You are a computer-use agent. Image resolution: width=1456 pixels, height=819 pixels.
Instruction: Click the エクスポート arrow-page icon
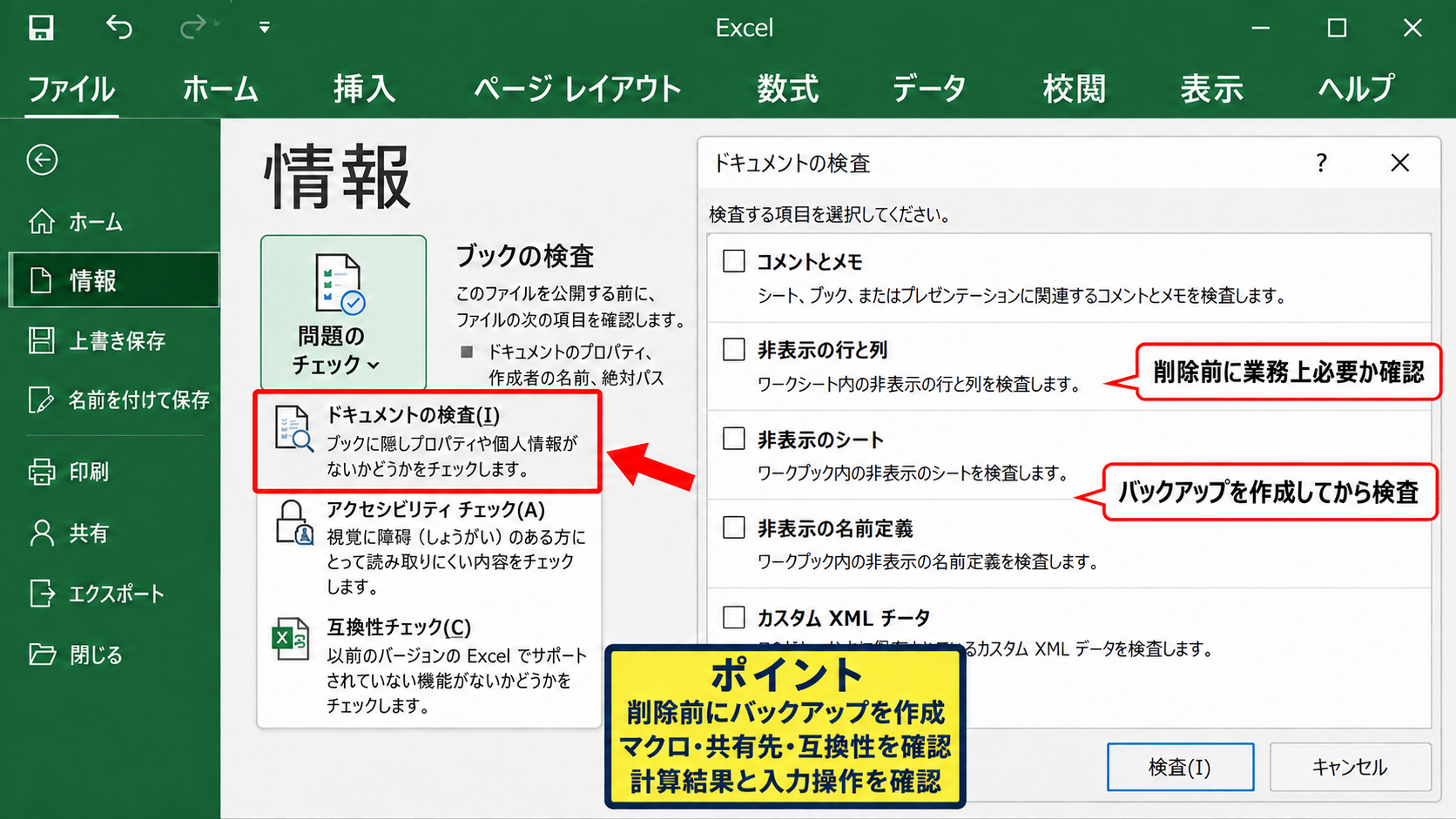[42, 594]
